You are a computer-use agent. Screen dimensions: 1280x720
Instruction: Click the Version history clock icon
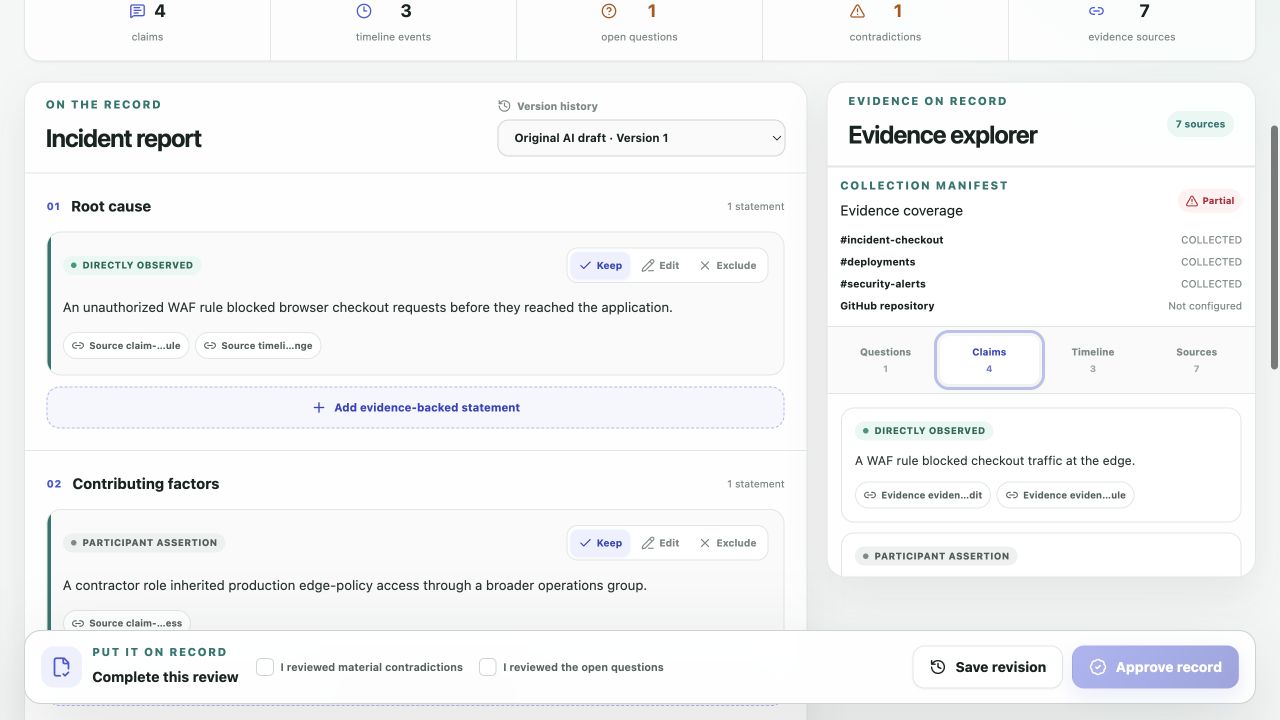tap(504, 106)
